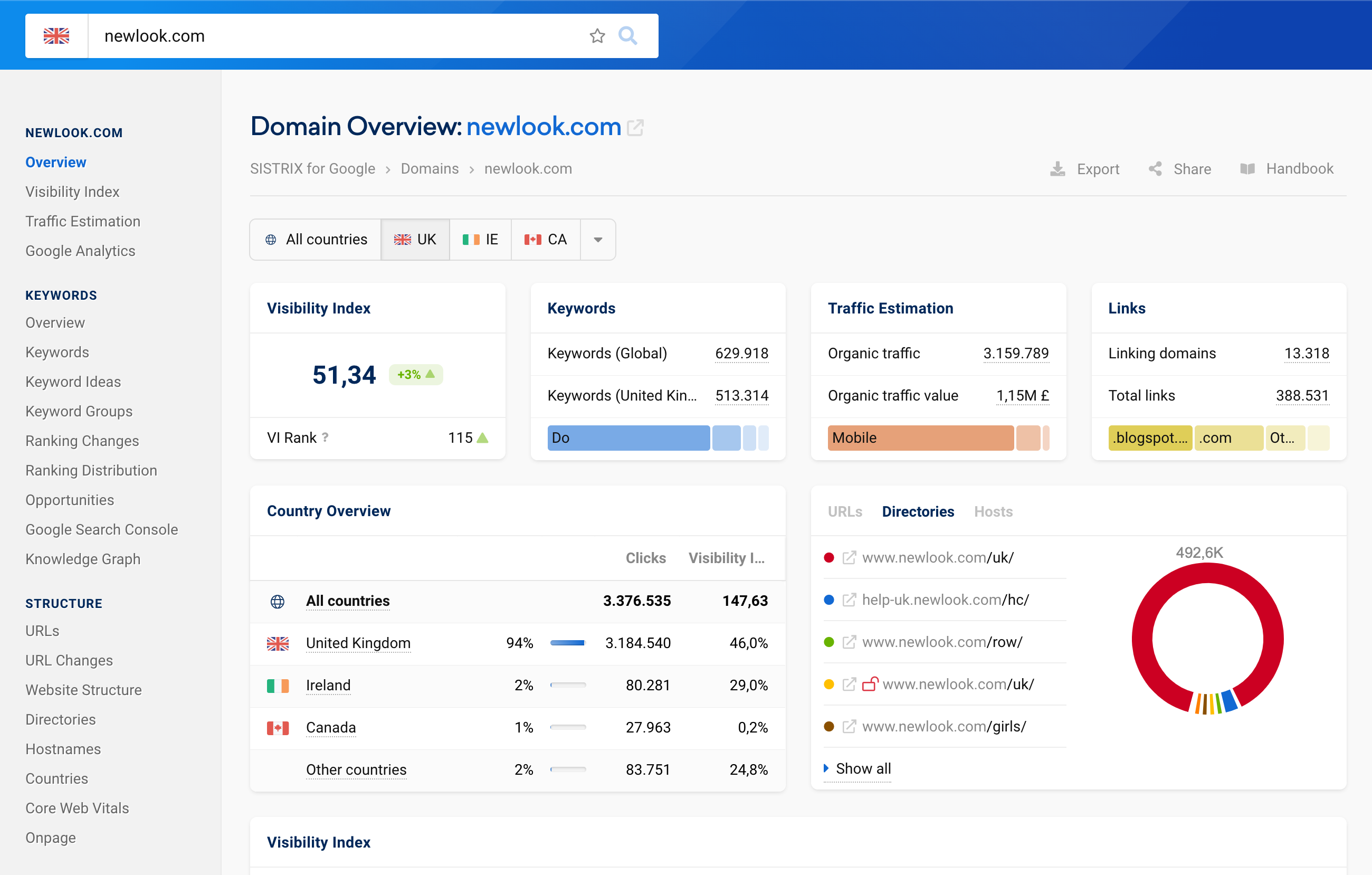Open external link icon for www.newlook.com/row/
1372x875 pixels.
coord(849,642)
